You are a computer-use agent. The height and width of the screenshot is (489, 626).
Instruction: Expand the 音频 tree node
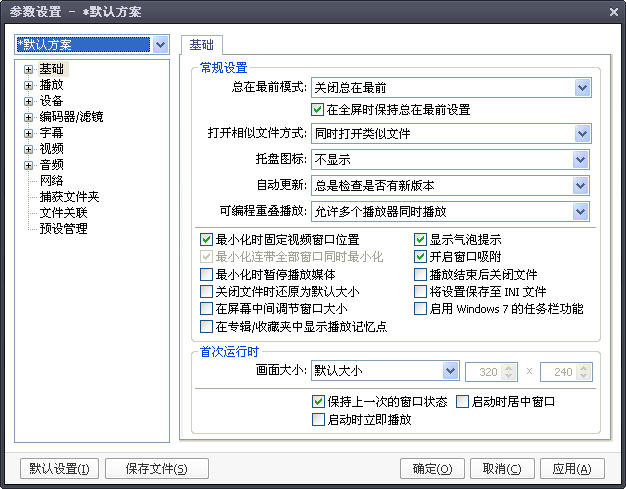click(x=29, y=165)
